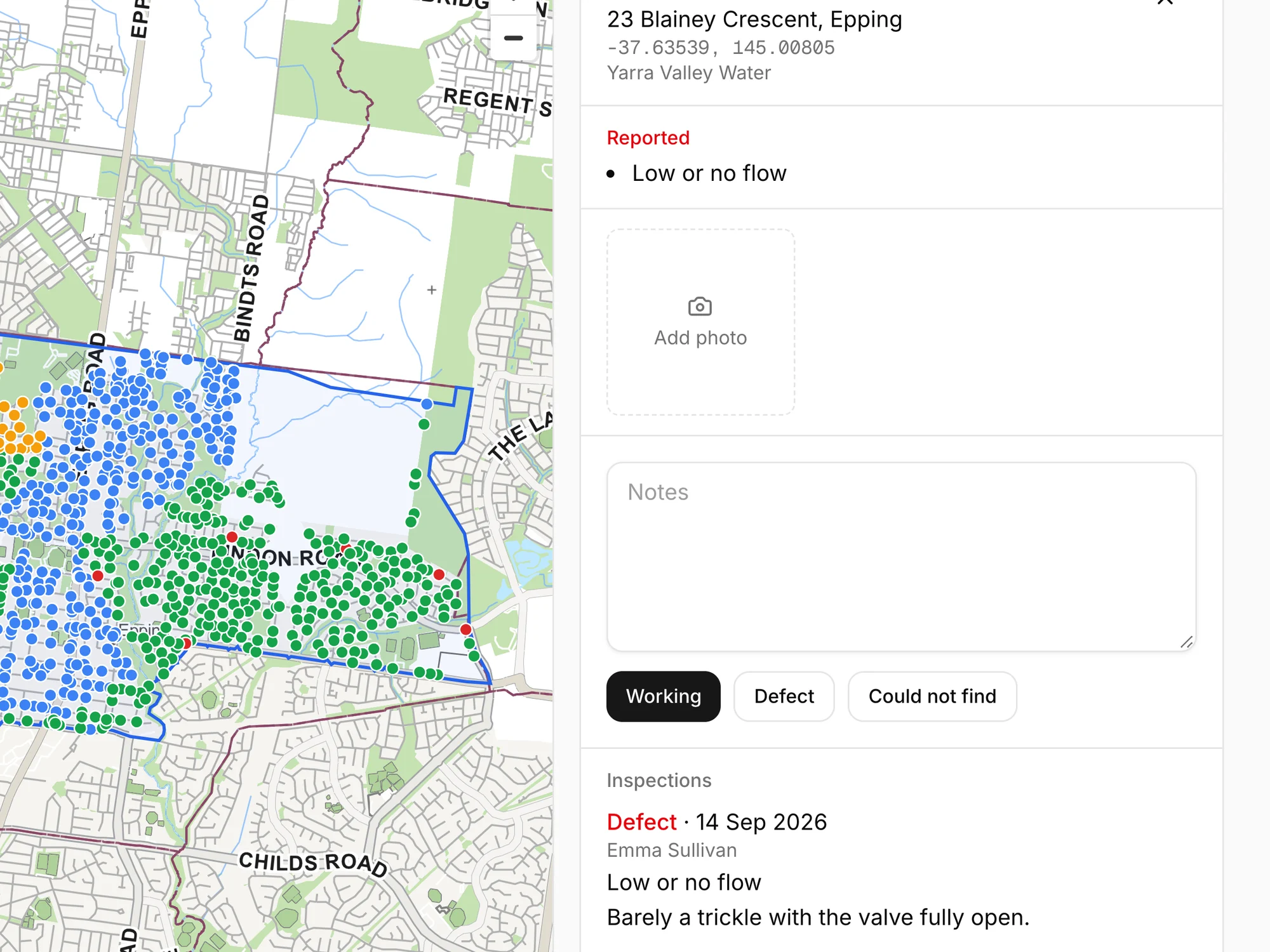Click the Barely a trickle inspection note
The height and width of the screenshot is (952, 1270).
pyautogui.click(x=817, y=918)
